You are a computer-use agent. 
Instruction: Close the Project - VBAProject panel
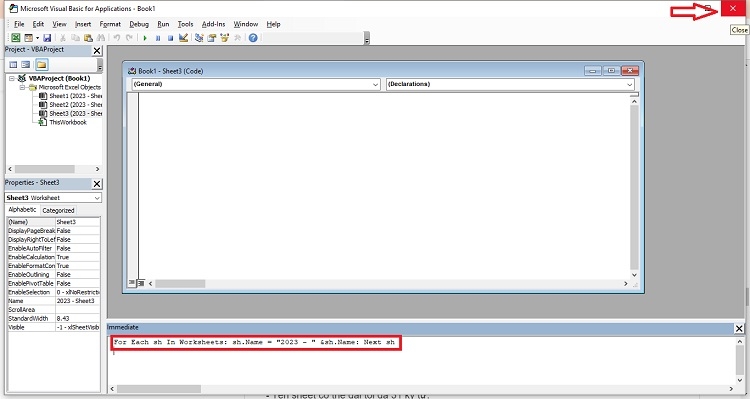(97, 51)
